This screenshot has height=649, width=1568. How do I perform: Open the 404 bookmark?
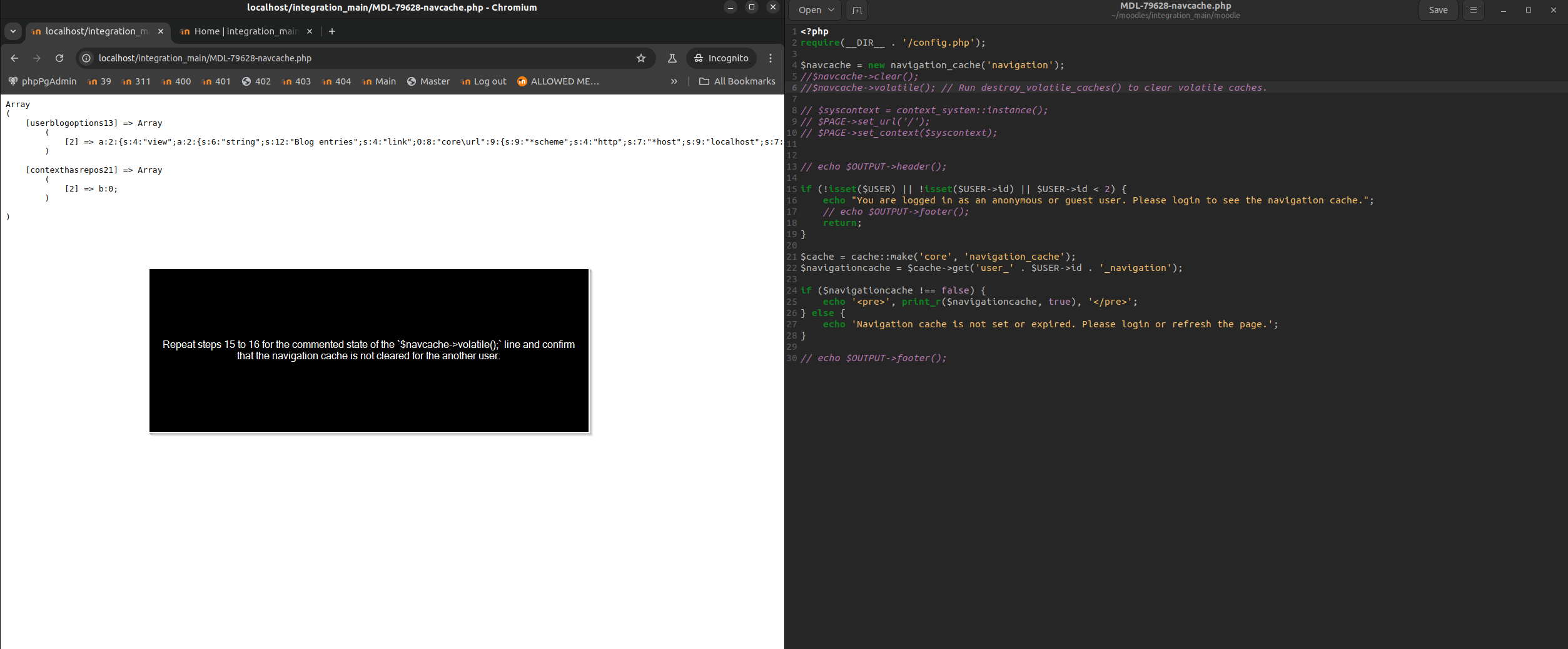(x=336, y=81)
